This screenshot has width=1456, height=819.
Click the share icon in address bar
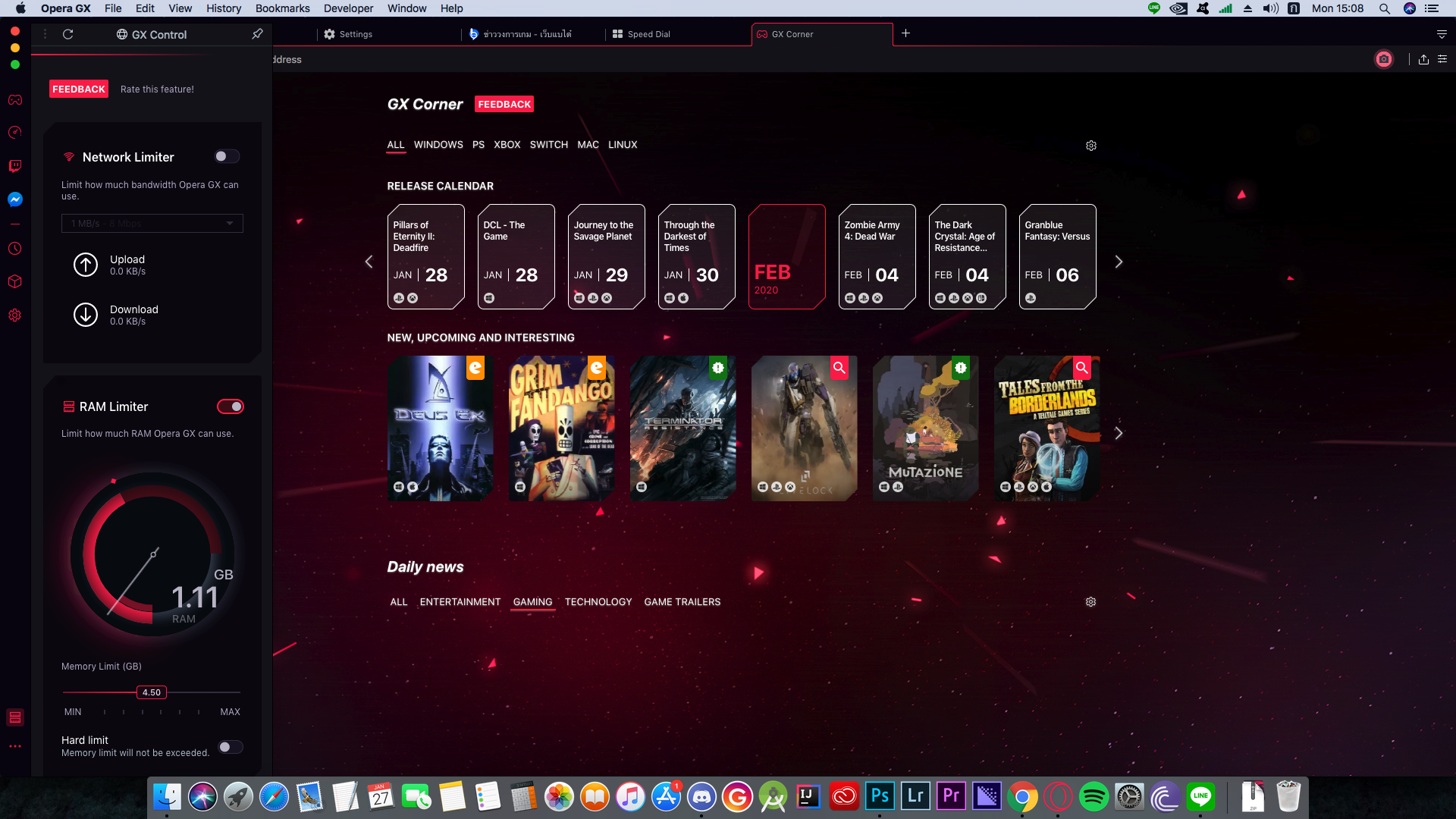click(1423, 59)
